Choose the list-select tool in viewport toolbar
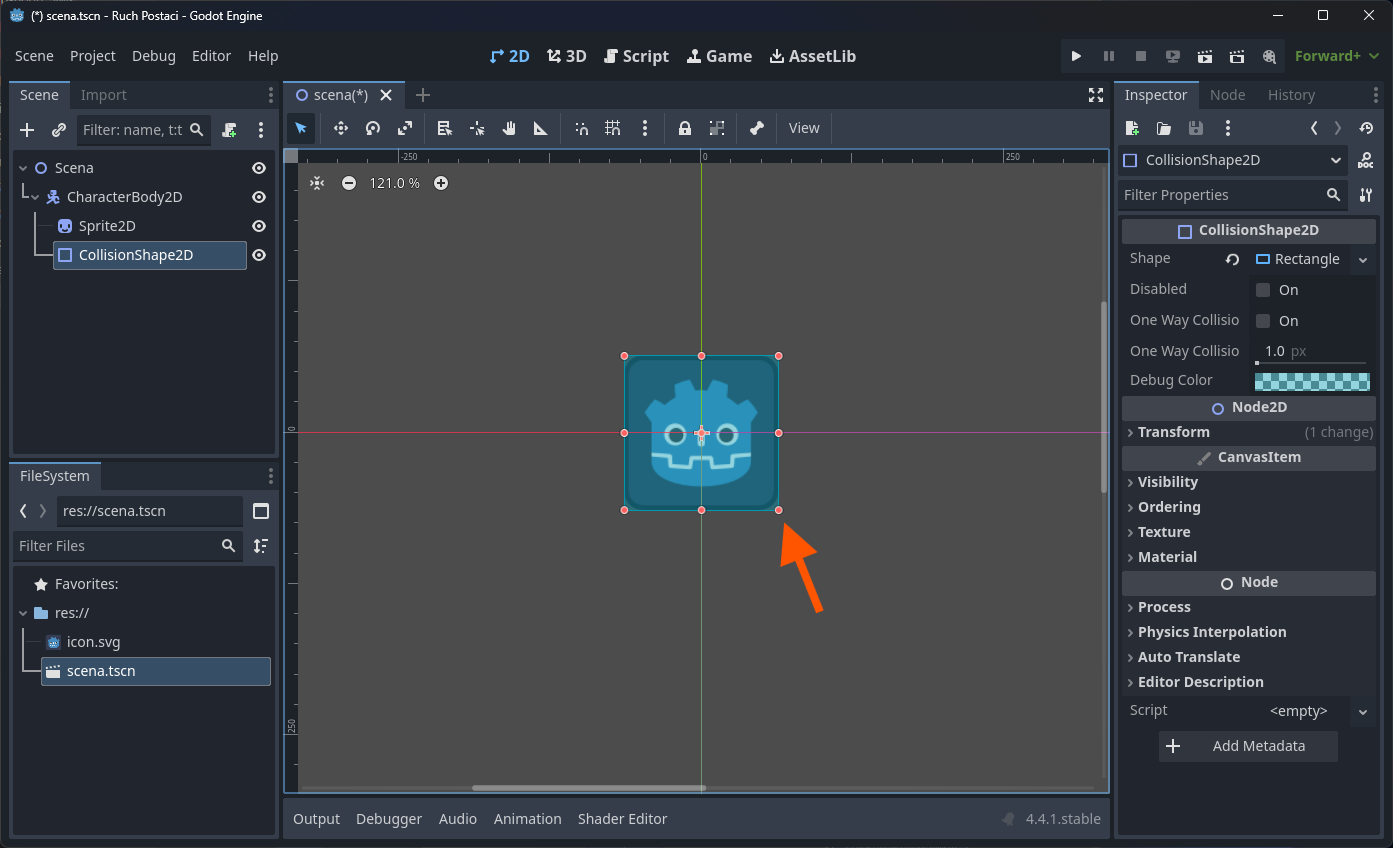1393x848 pixels. [445, 128]
